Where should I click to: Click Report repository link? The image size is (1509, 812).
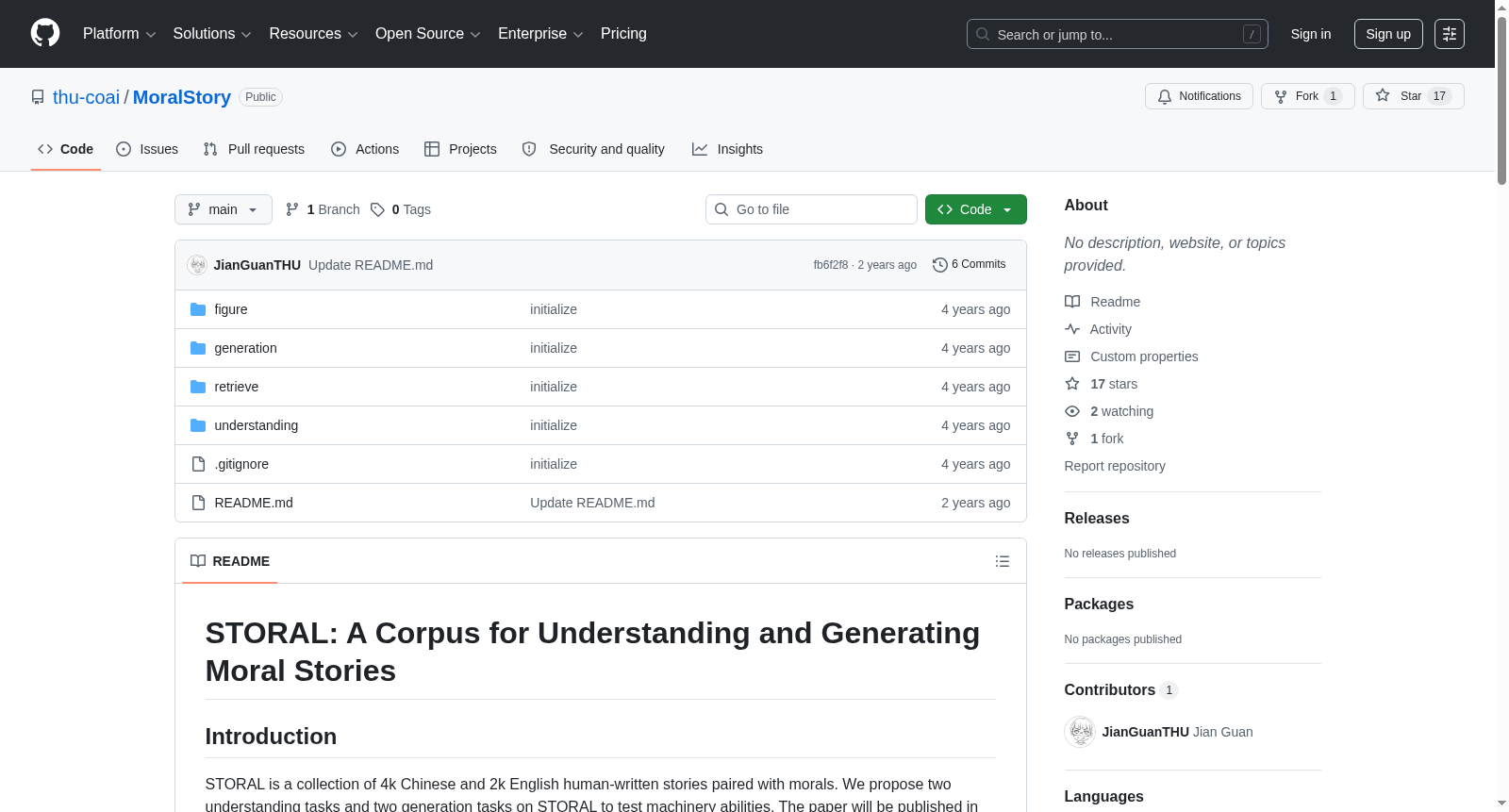[x=1115, y=466]
